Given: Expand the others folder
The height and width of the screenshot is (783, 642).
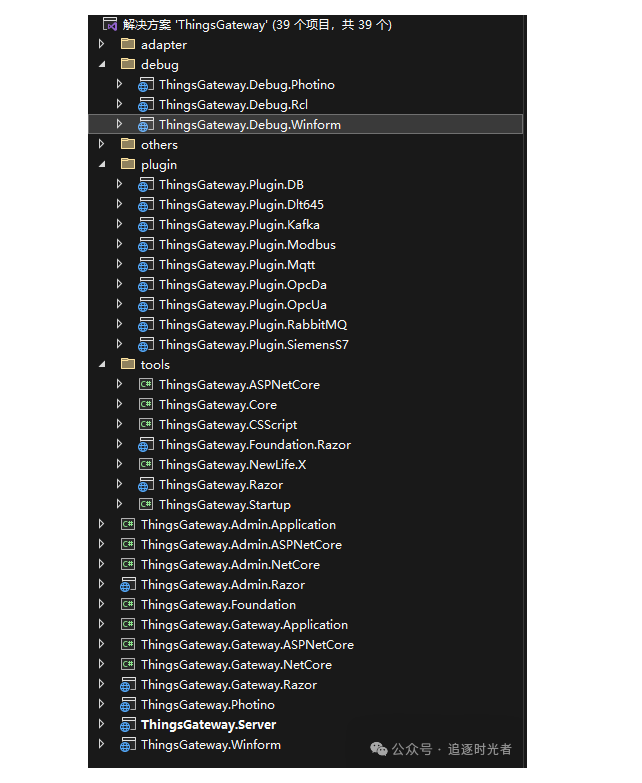Looking at the screenshot, I should point(101,144).
